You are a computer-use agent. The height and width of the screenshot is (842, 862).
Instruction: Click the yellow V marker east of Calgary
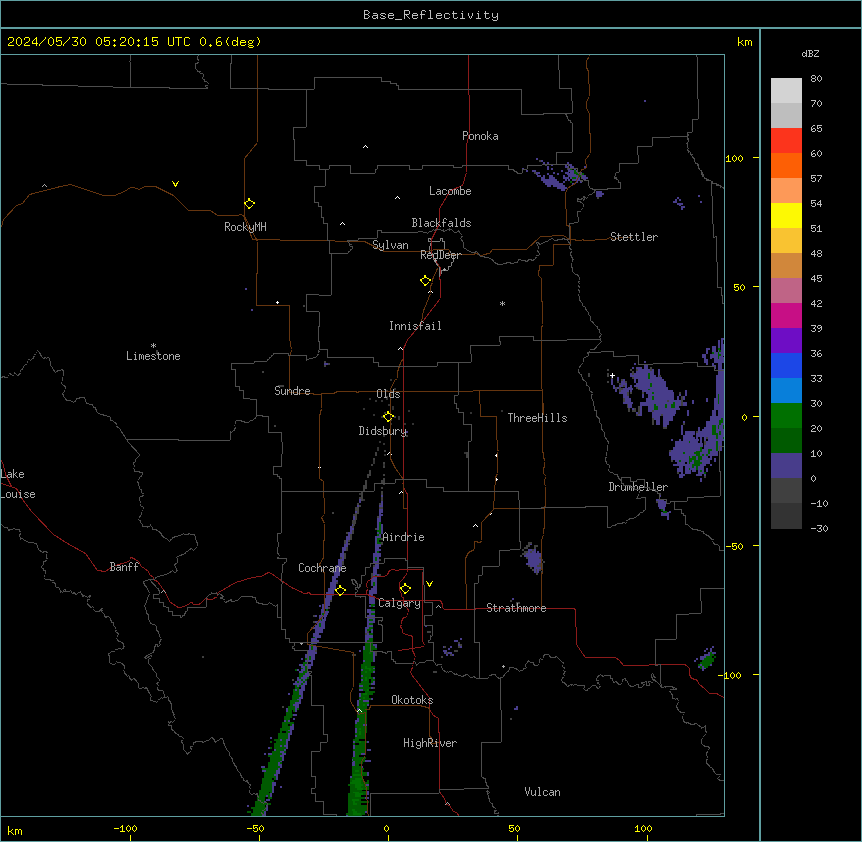click(429, 584)
